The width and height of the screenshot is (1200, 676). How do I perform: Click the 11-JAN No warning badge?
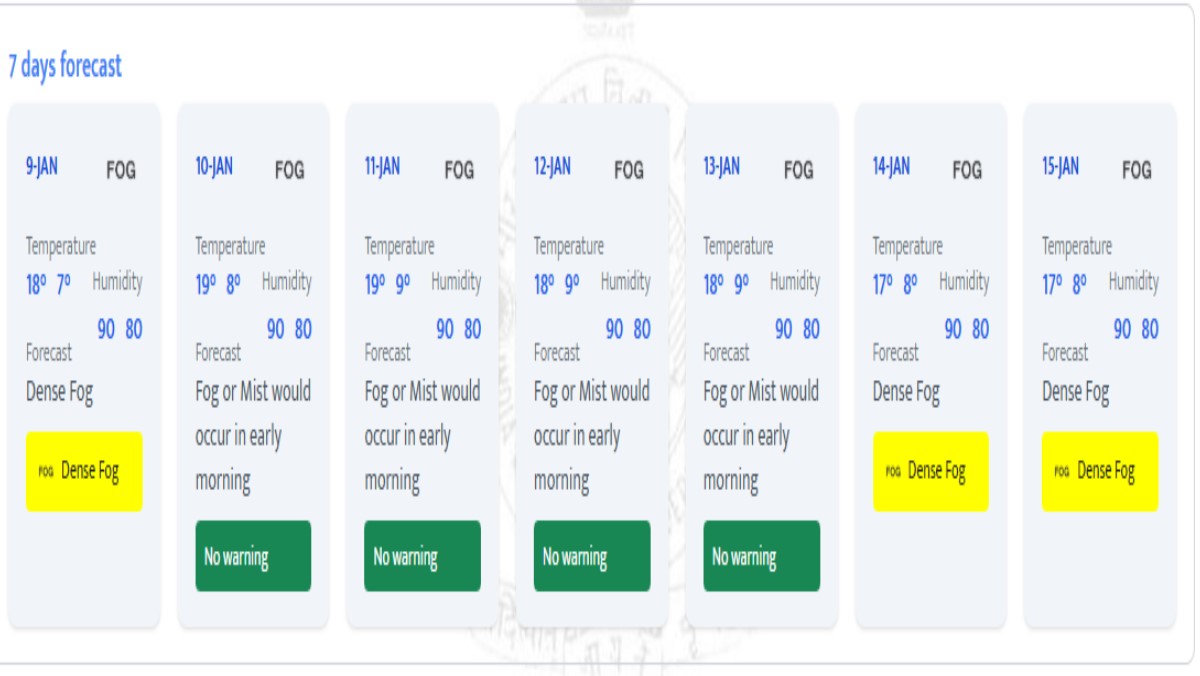click(x=422, y=556)
